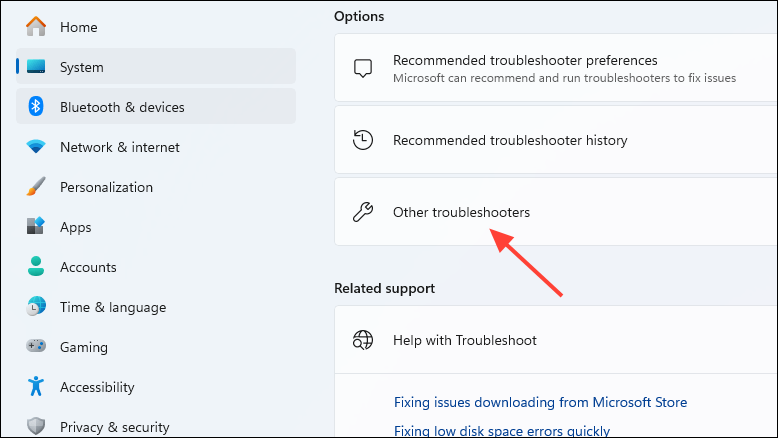This screenshot has width=778, height=438.
Task: Click the Time & language globe icon
Action: (36, 307)
